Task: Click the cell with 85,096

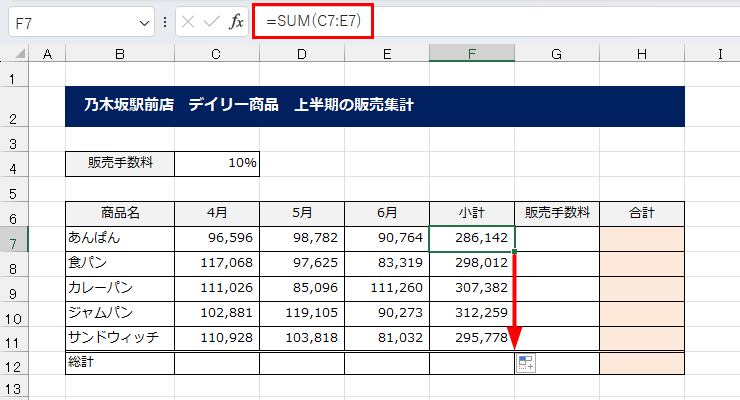Action: [x=302, y=289]
